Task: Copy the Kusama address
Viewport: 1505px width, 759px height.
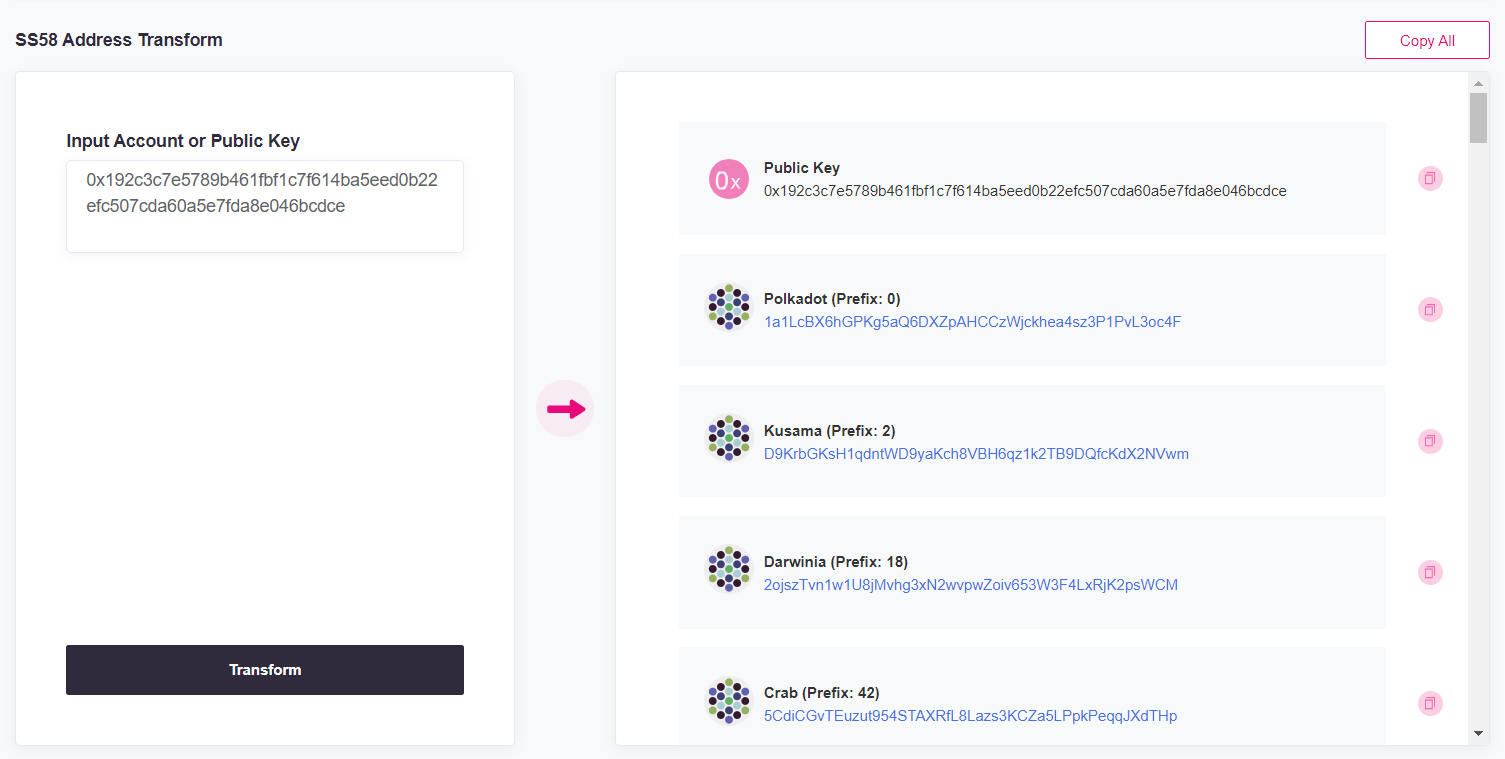Action: point(1430,441)
